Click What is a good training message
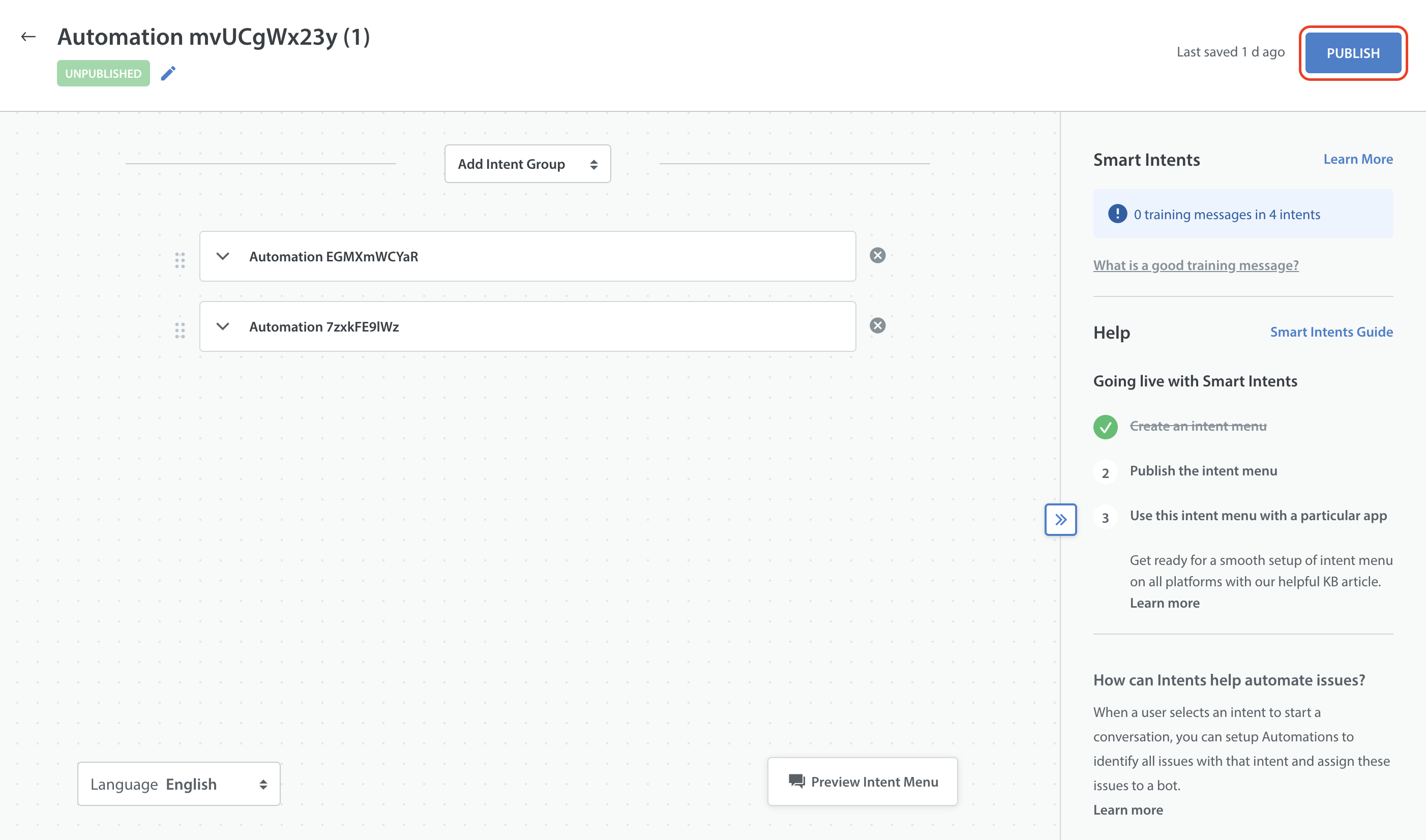Screen dimensions: 1426x840 pos(1196,265)
